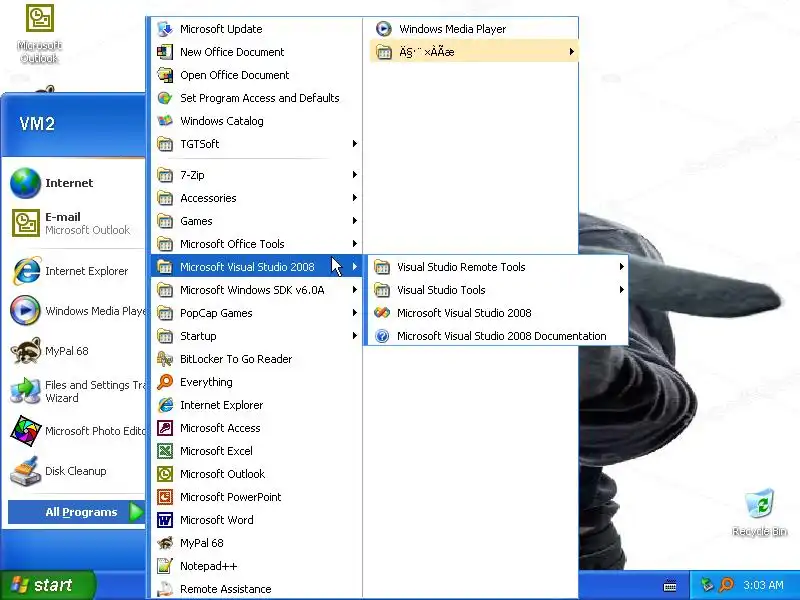This screenshot has width=800, height=600.
Task: Expand the Visual Studio Remote Tools arrow
Action: coord(621,267)
